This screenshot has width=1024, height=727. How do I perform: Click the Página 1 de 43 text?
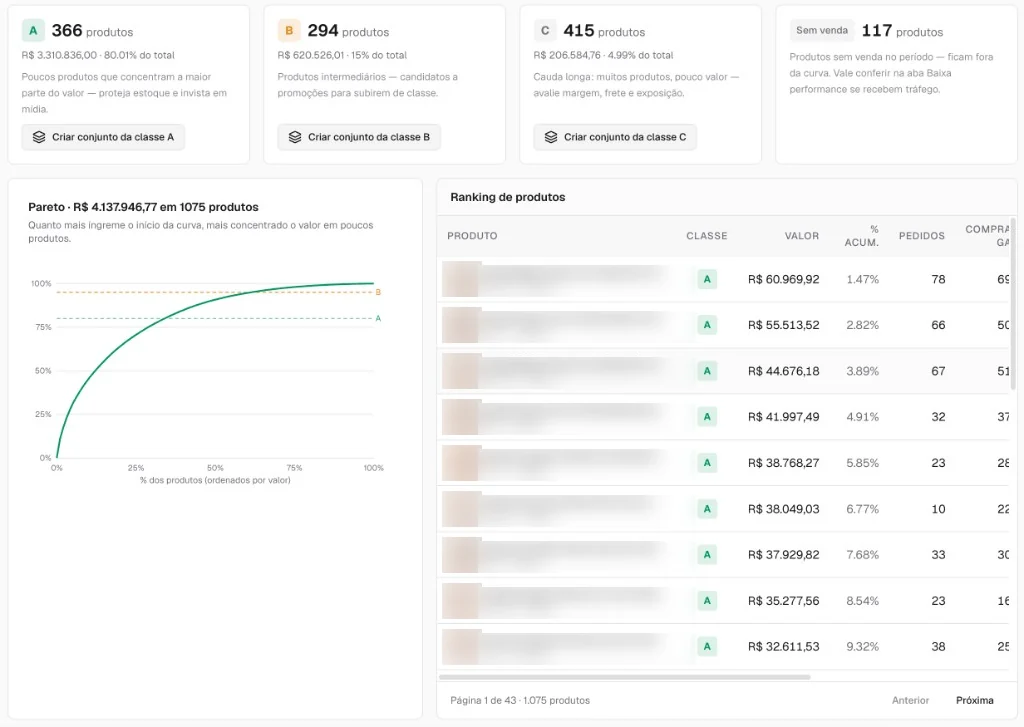483,700
